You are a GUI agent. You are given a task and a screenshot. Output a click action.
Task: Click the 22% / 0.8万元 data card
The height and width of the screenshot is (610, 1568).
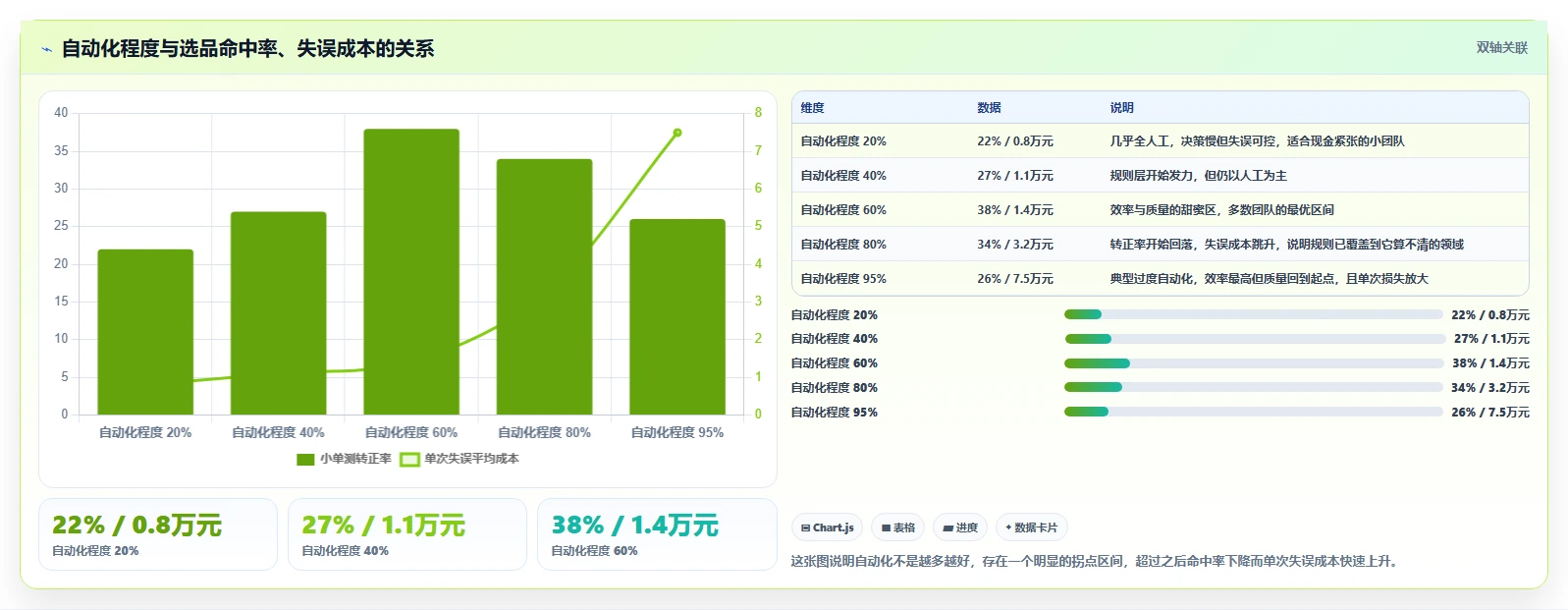(x=158, y=534)
